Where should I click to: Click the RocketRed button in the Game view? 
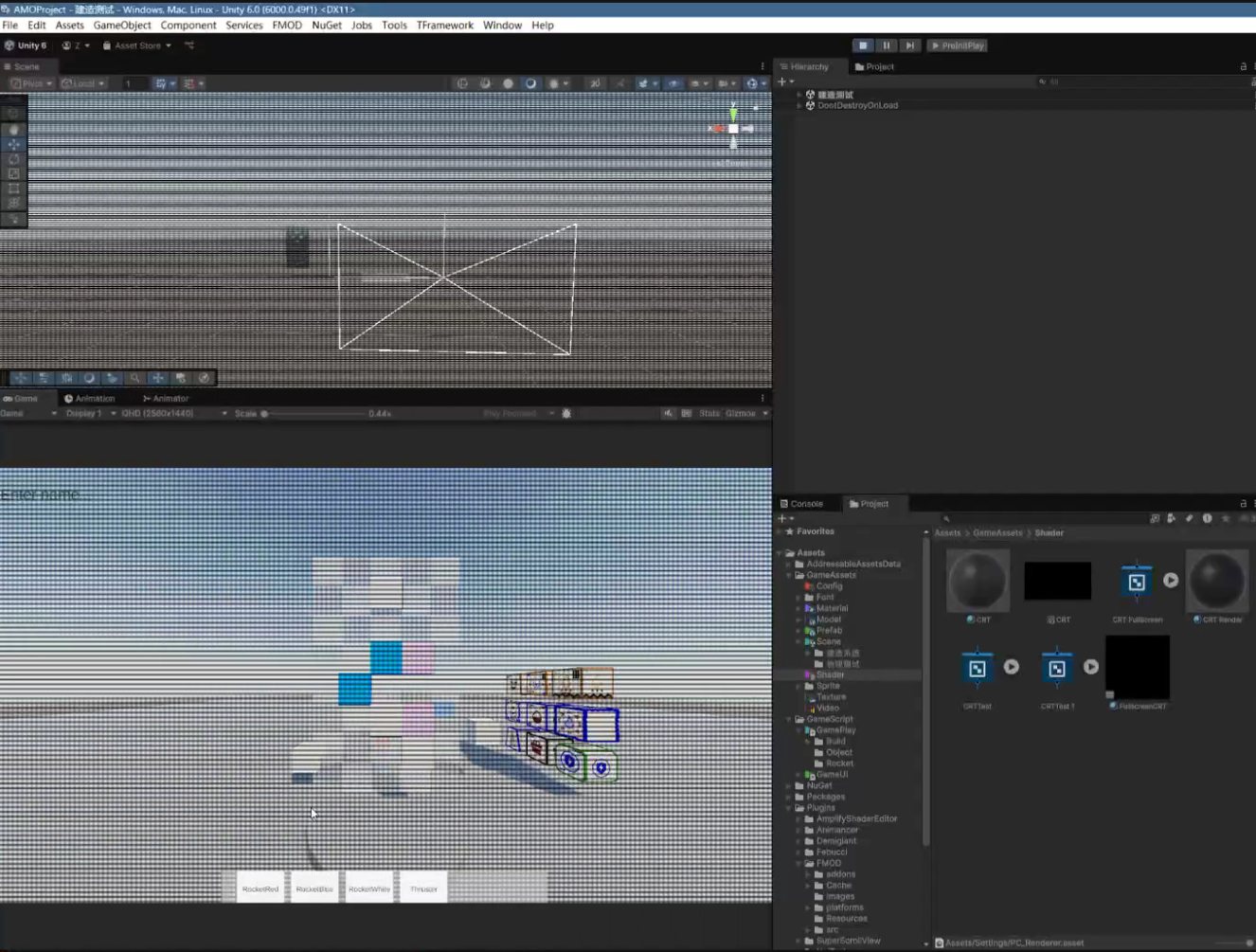(260, 889)
